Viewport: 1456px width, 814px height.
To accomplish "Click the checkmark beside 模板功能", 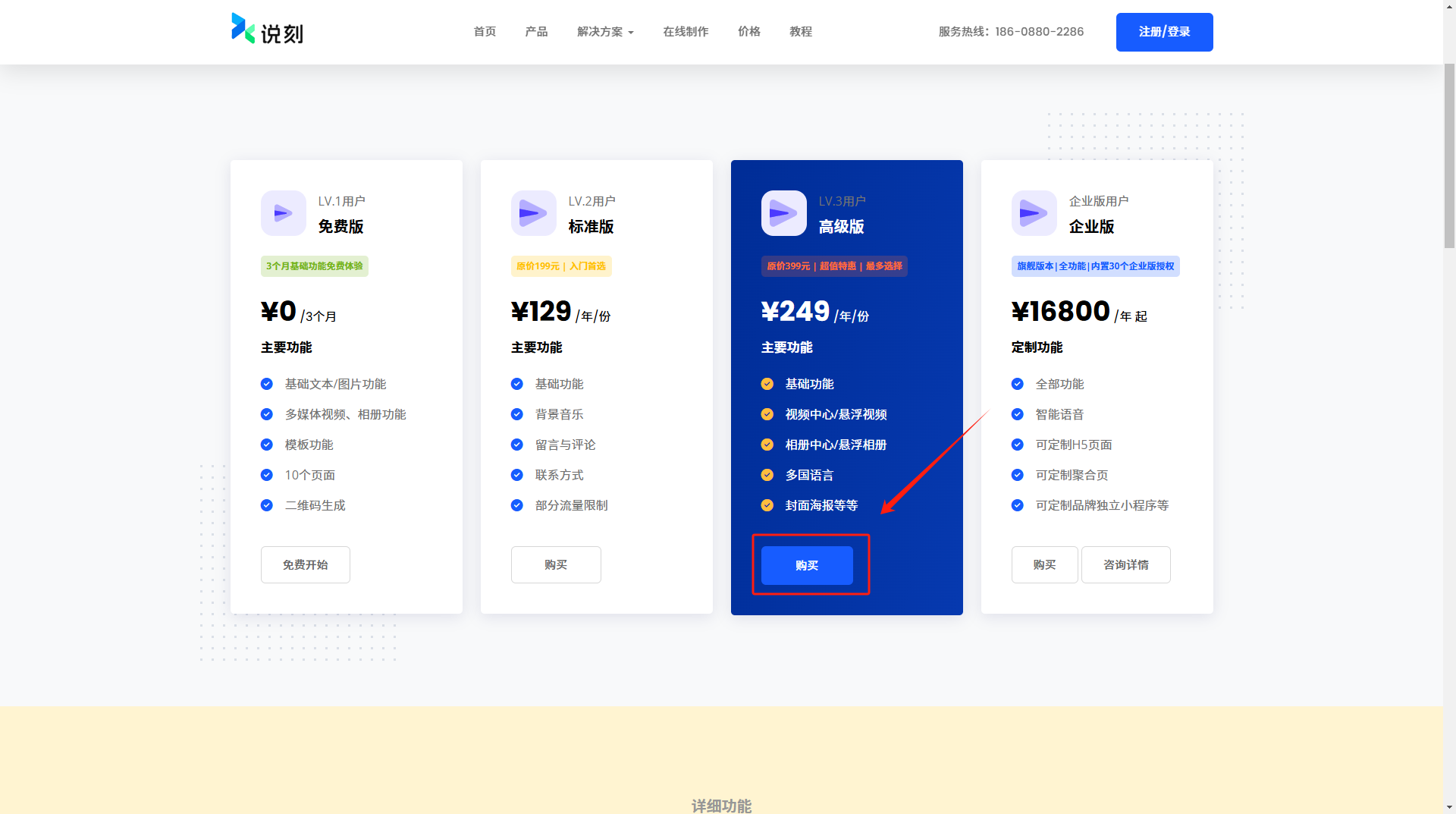I will [x=267, y=445].
